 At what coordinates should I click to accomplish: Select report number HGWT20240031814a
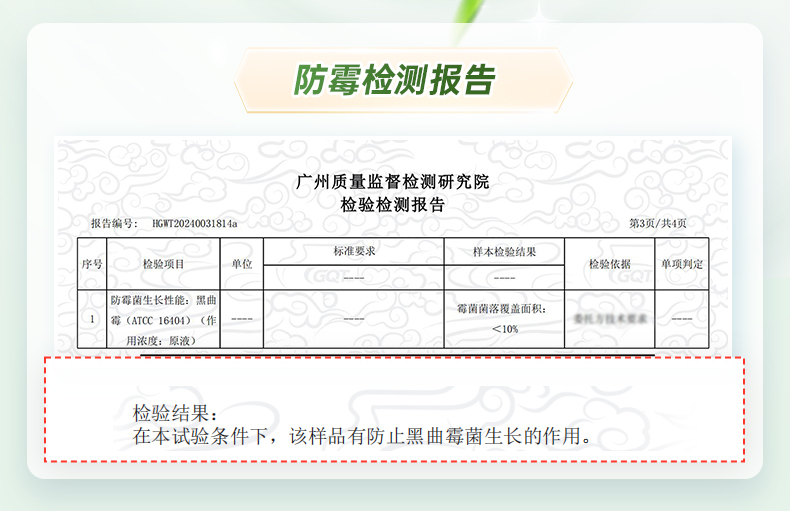click(195, 223)
